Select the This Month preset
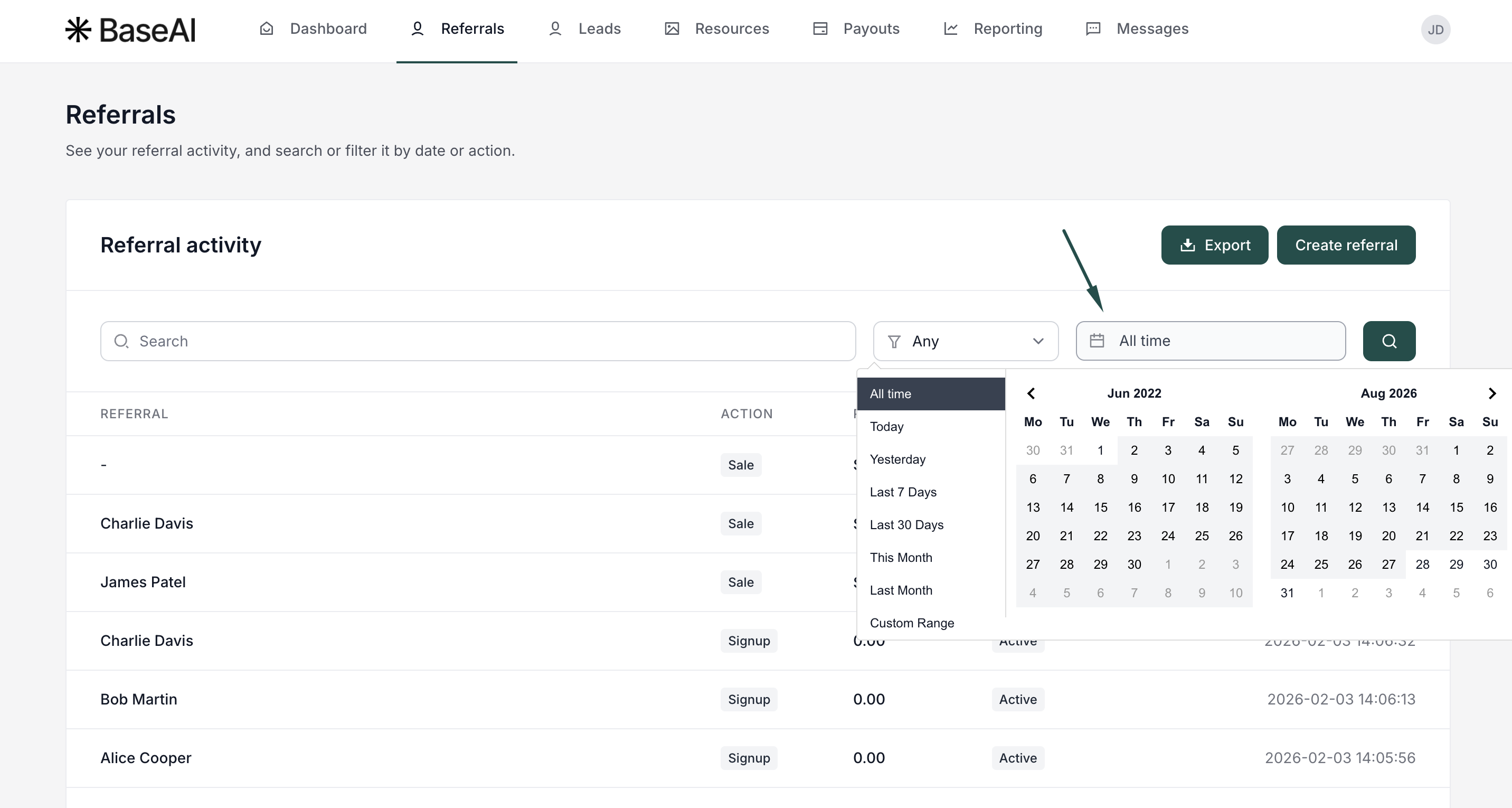The height and width of the screenshot is (808, 1512). [x=931, y=557]
